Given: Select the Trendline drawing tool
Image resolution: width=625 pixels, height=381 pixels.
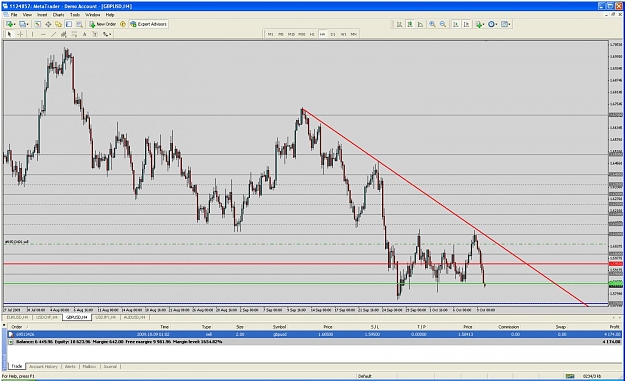Looking at the screenshot, I should 53,35.
